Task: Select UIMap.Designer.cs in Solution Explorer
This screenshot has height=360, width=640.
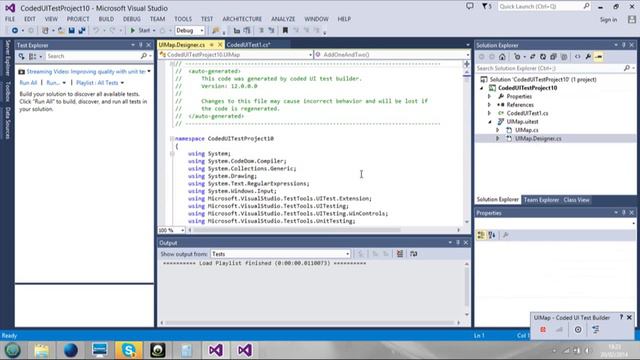Action: point(538,139)
